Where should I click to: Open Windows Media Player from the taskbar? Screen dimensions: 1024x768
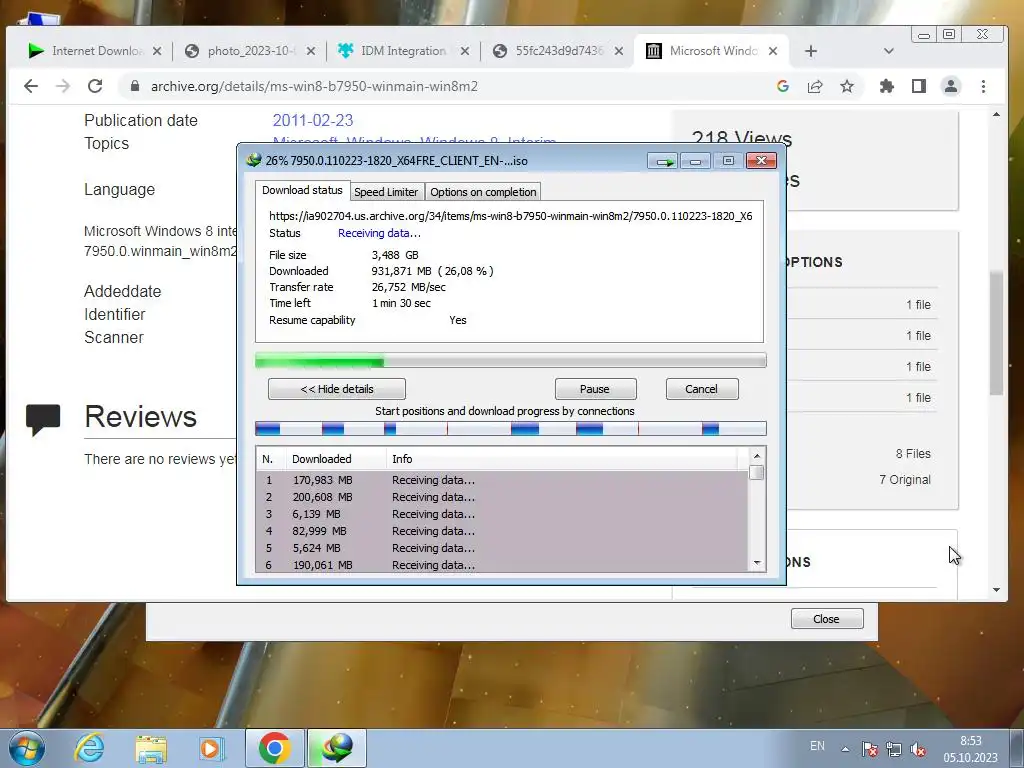212,748
